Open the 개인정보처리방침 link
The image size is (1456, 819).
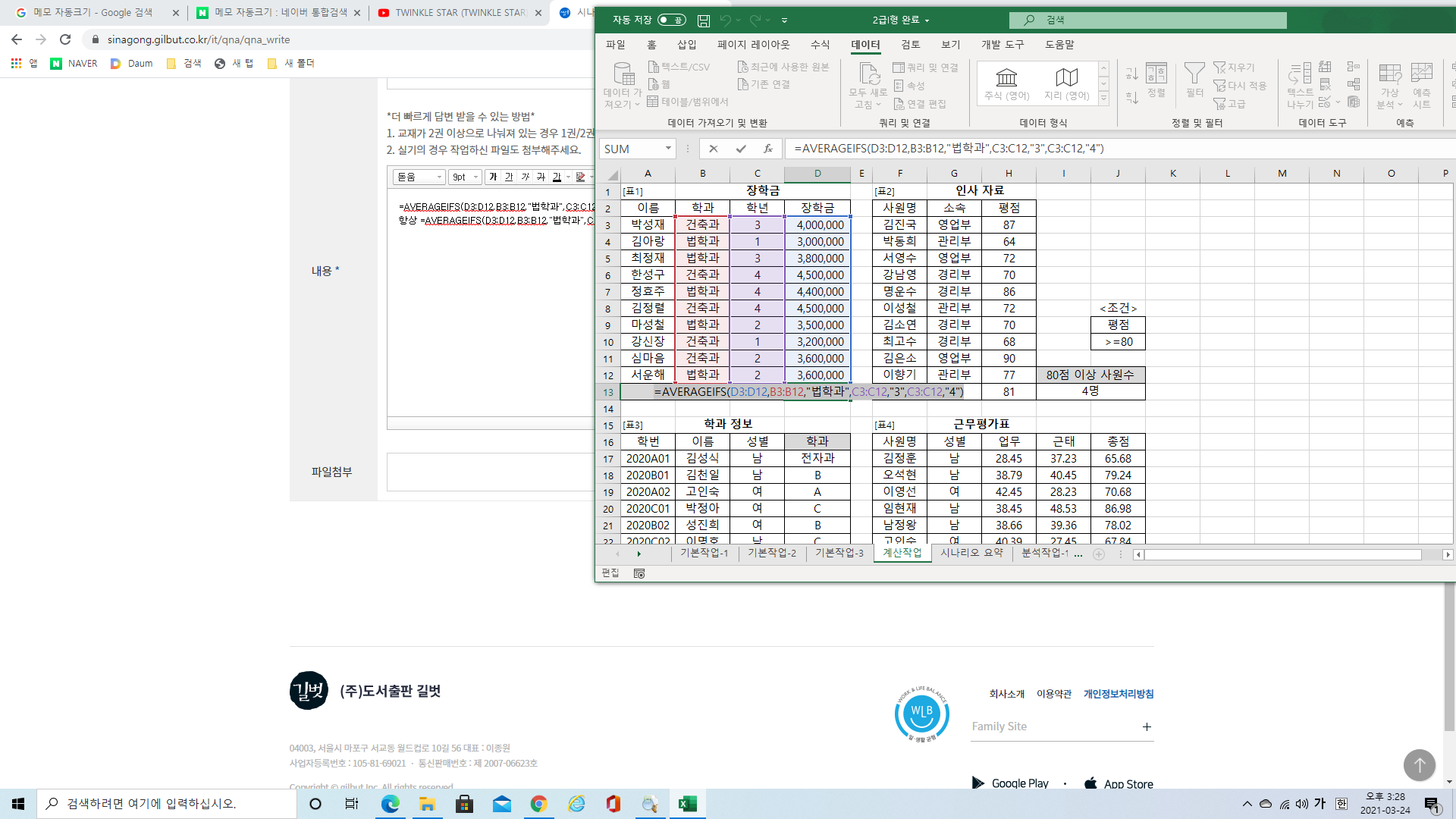click(x=1118, y=694)
